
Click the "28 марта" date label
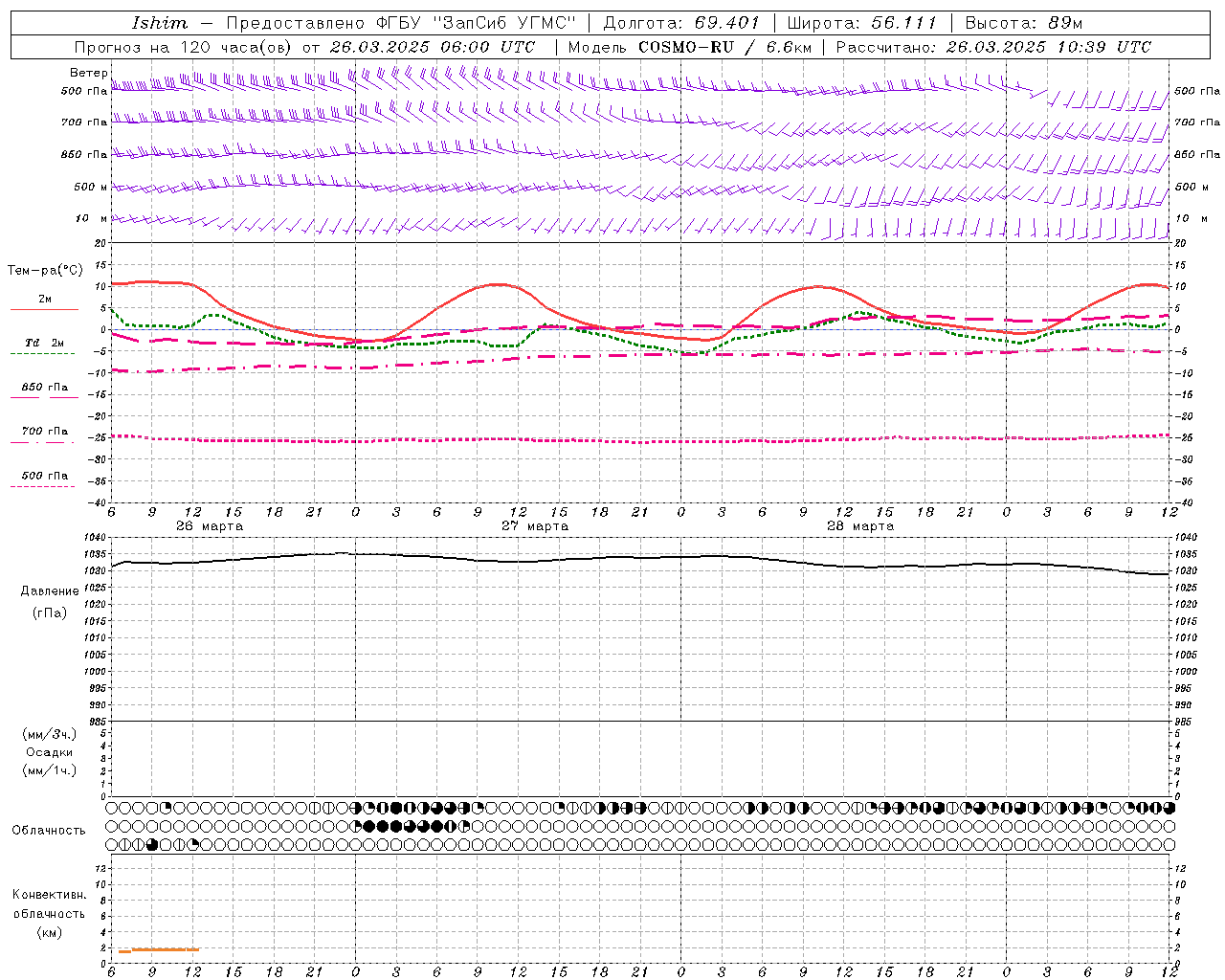860,525
